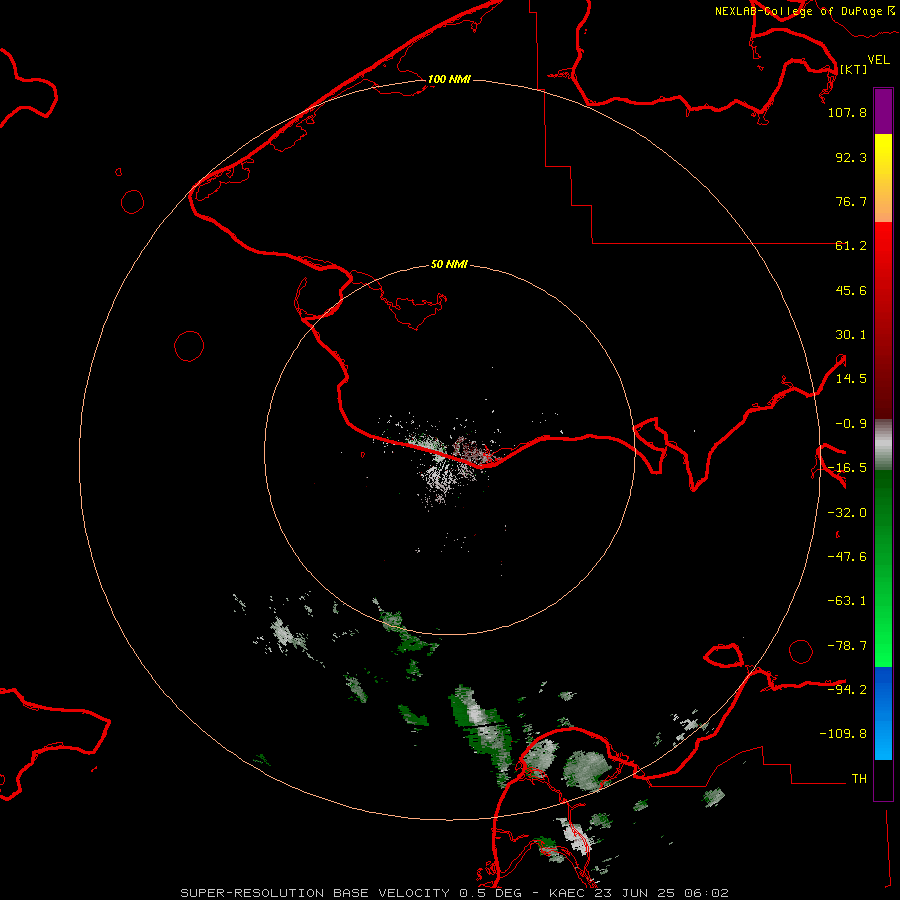Pick the purple segment of the velocity color bar
The height and width of the screenshot is (900, 900).
[883, 112]
